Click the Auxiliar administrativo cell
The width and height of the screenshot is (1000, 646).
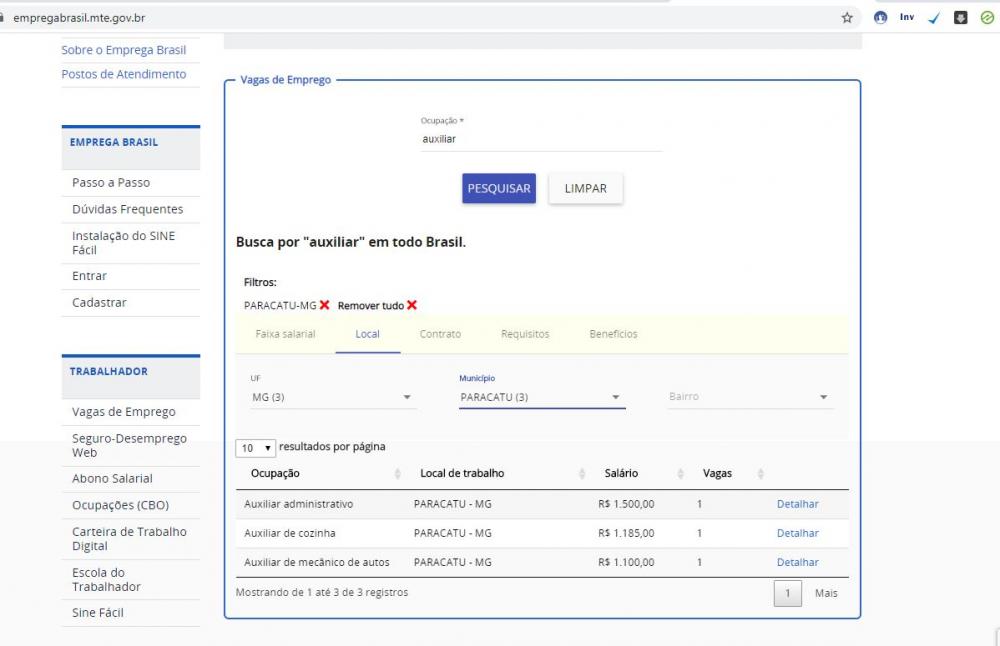coord(298,504)
